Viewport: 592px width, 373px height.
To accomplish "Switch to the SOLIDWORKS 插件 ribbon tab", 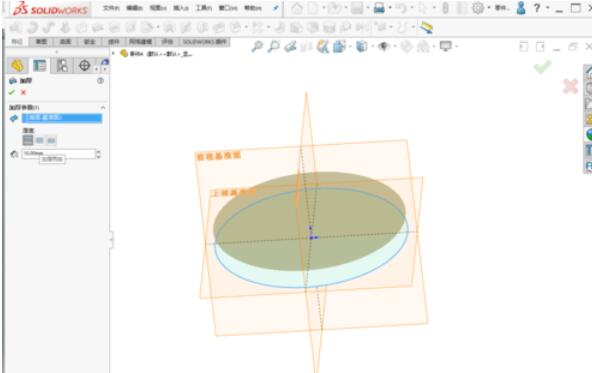I will click(204, 42).
